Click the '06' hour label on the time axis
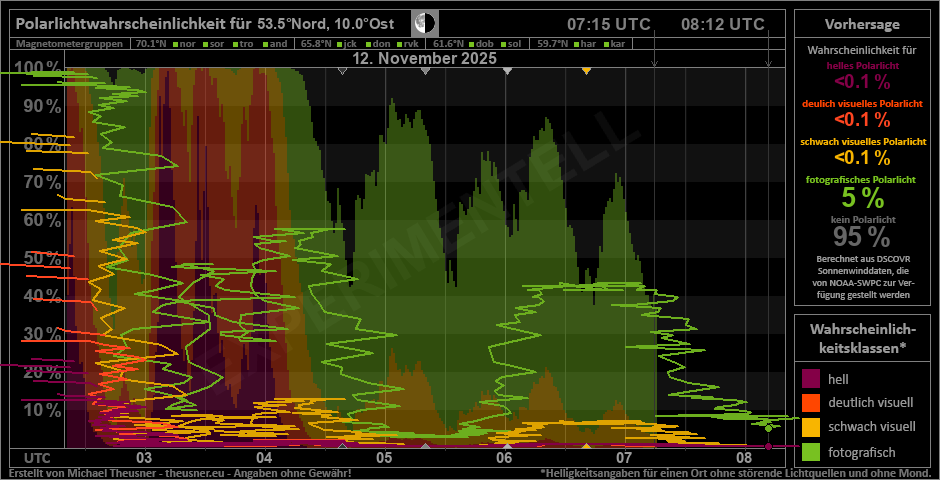 pos(503,457)
